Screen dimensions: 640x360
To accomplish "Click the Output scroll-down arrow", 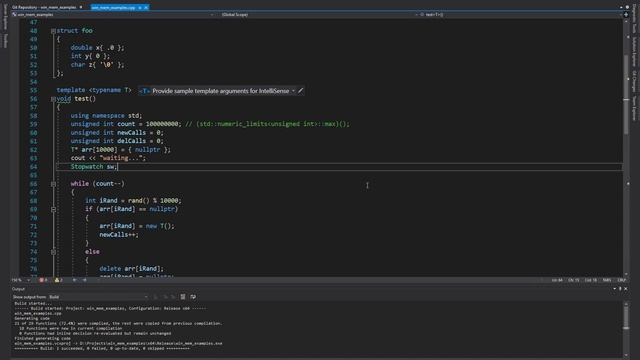I will coord(626,355).
